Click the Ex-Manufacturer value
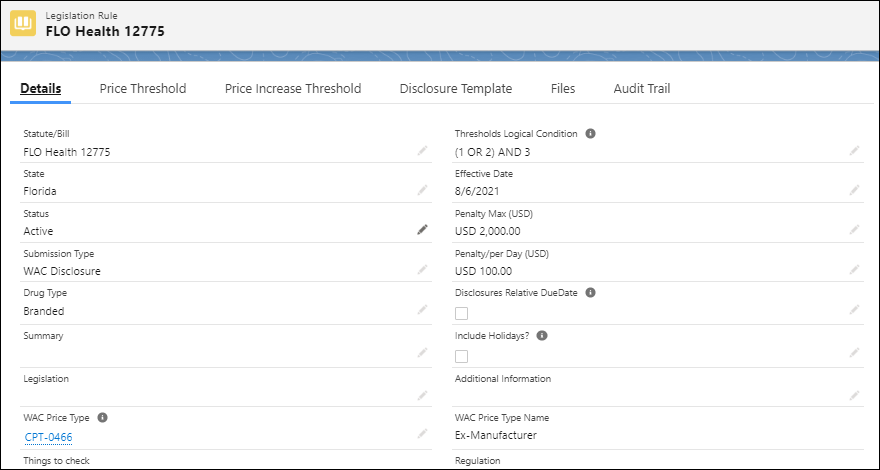The width and height of the screenshot is (880, 470). [496, 435]
